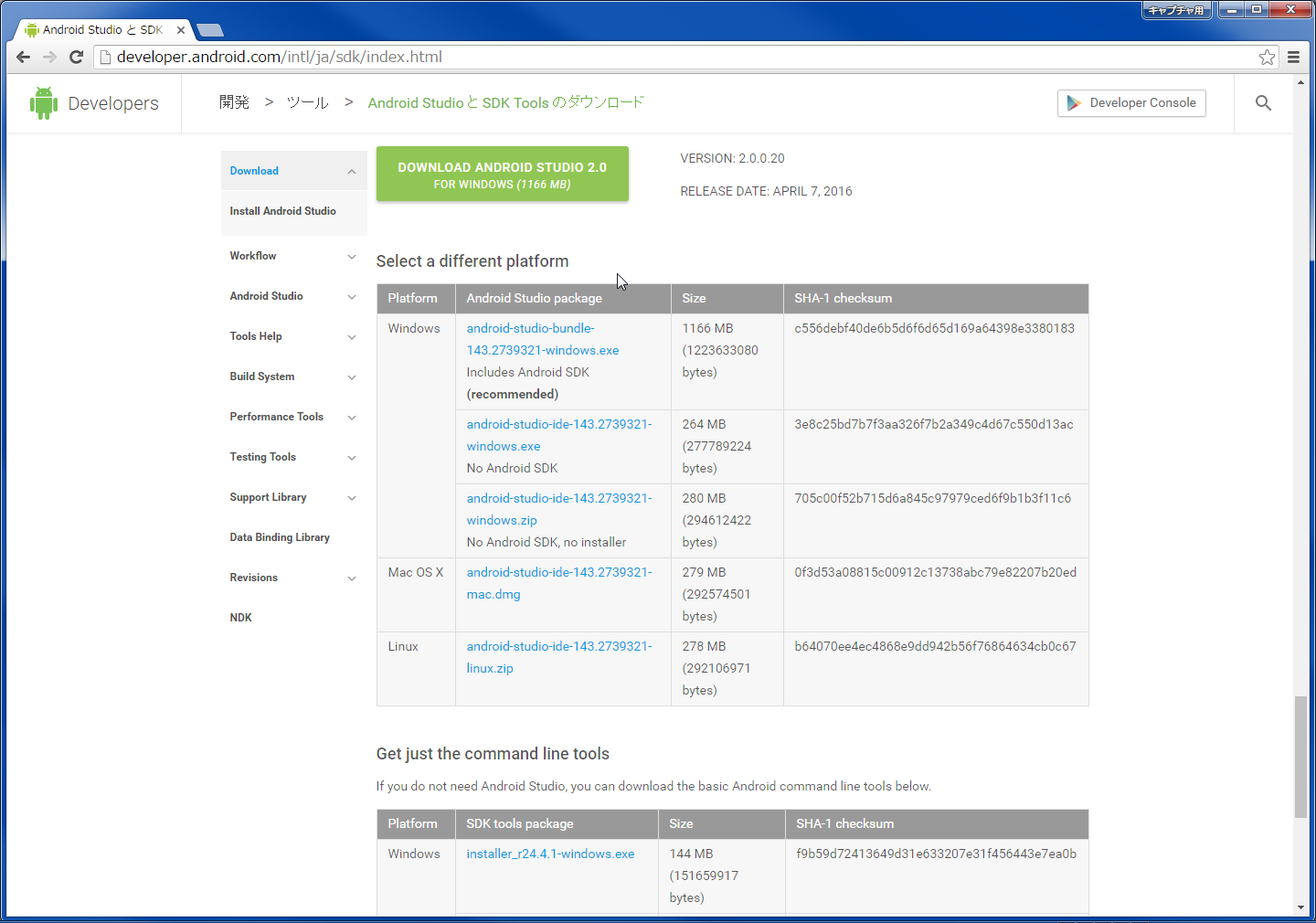Open the Chrome hamburger menu
This screenshot has width=1316, height=923.
coord(1293,57)
